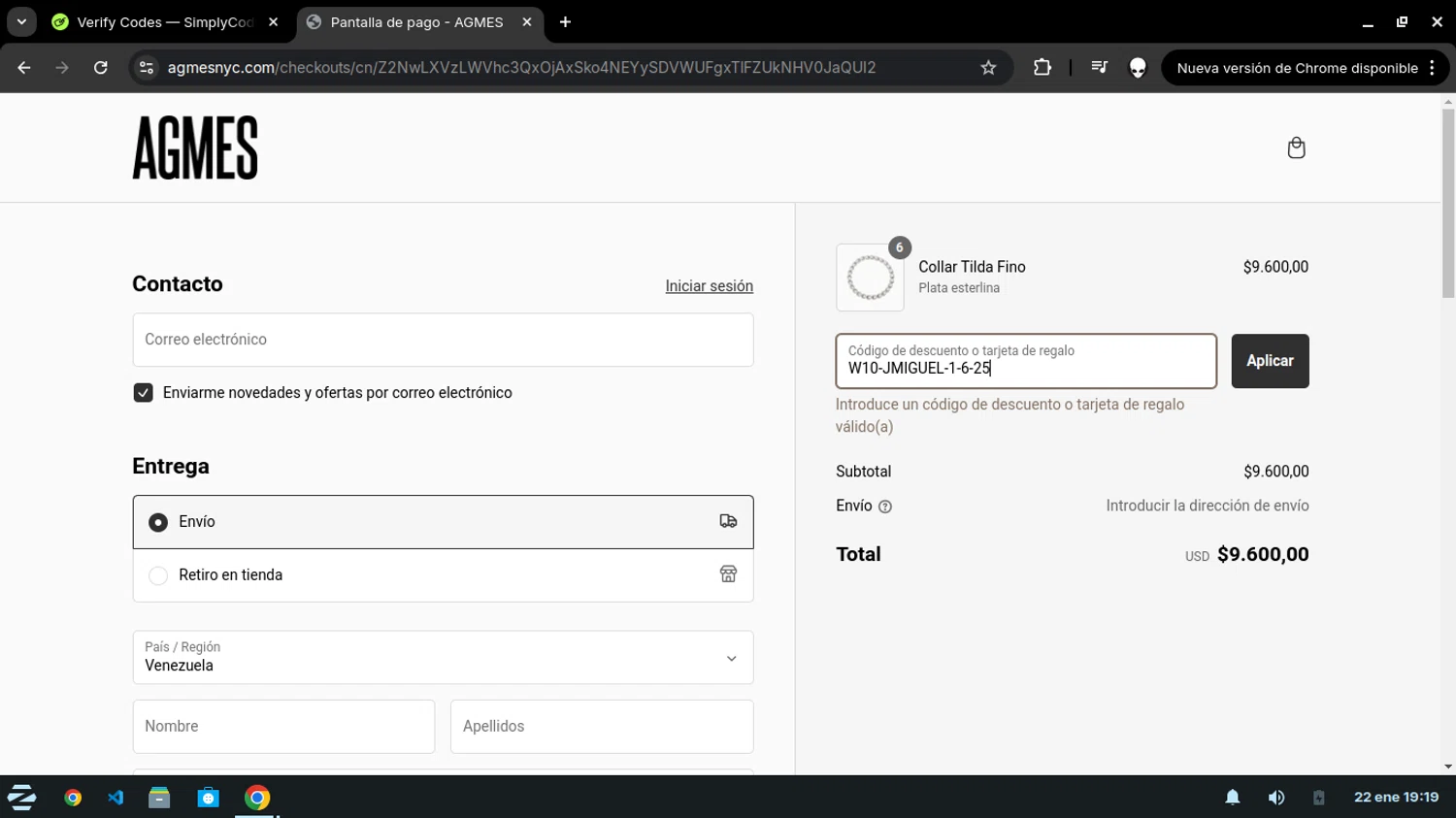Open the clock showing 22 ene 19:19

pyautogui.click(x=1396, y=798)
